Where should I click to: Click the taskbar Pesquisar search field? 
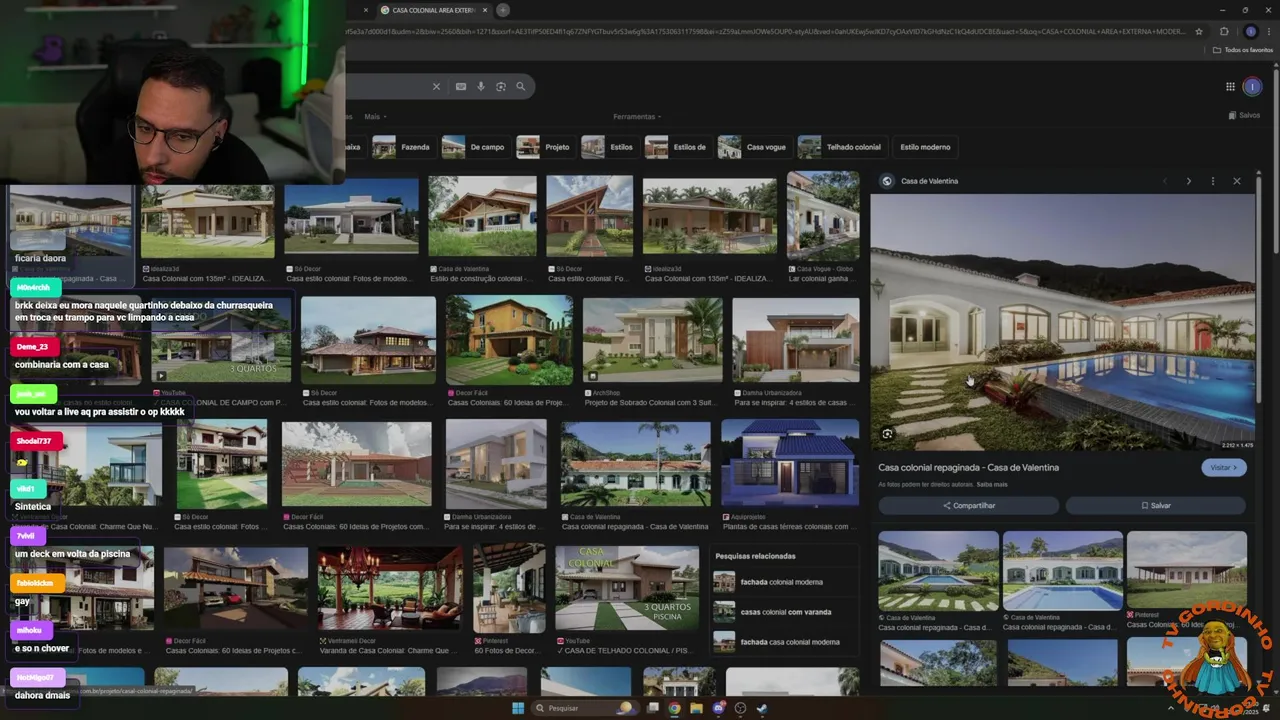585,708
